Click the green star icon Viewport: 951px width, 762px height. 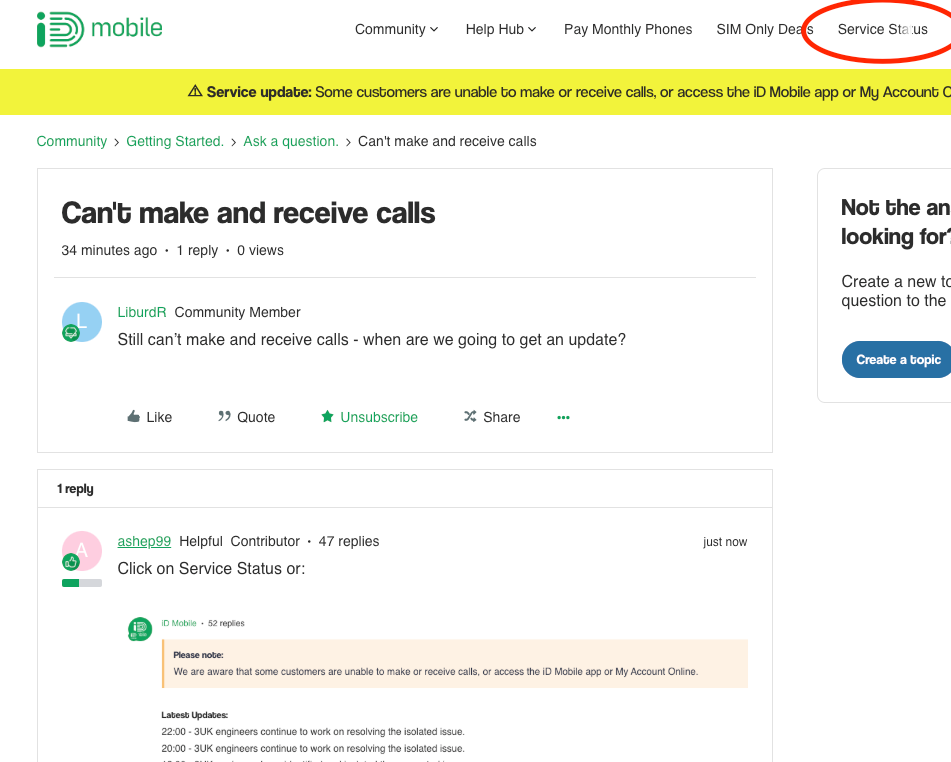pyautogui.click(x=328, y=416)
